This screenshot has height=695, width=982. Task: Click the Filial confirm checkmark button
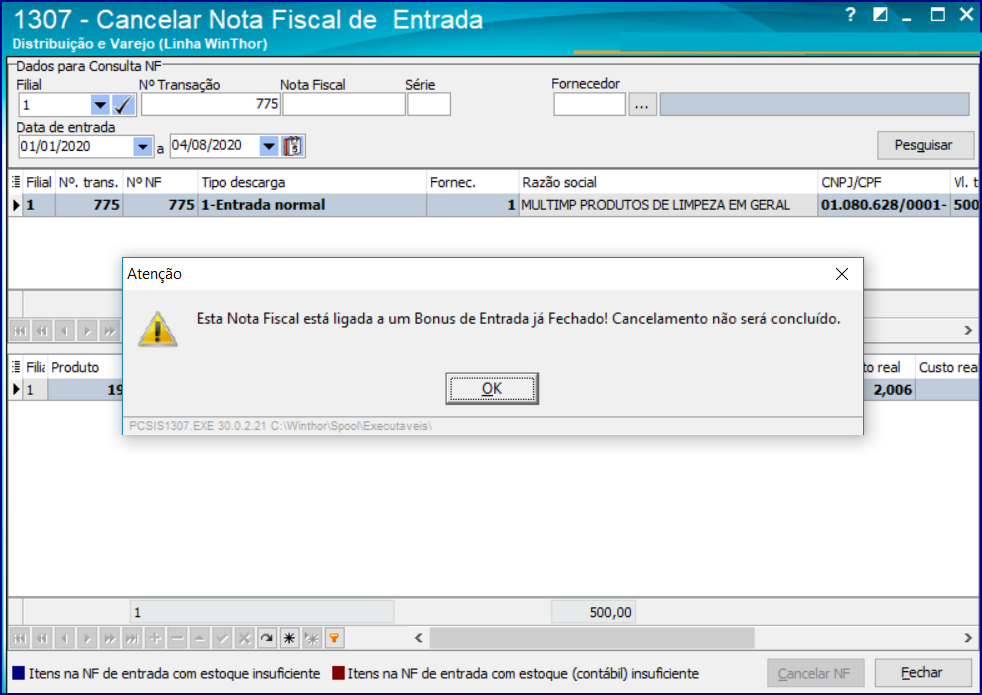tap(123, 105)
